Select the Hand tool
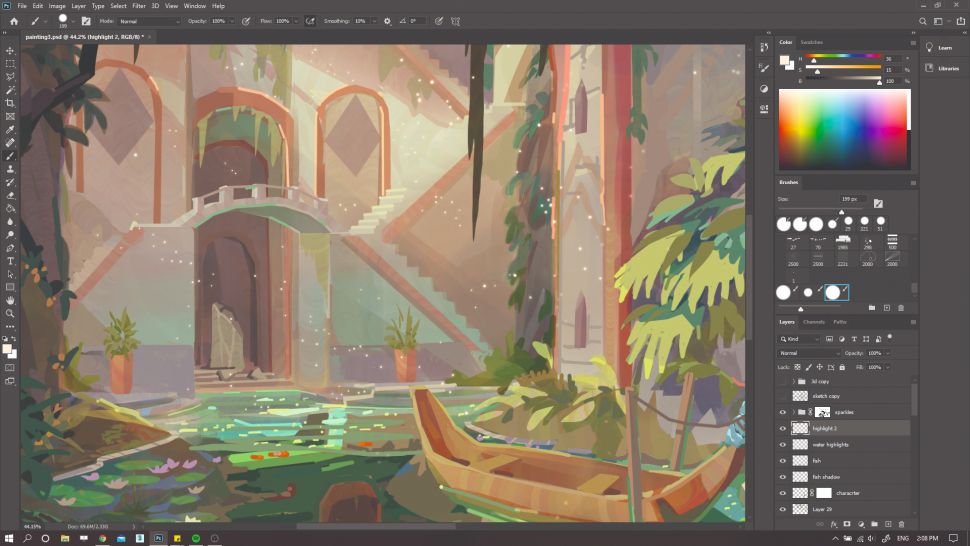Viewport: 970px width, 546px height. click(x=10, y=300)
